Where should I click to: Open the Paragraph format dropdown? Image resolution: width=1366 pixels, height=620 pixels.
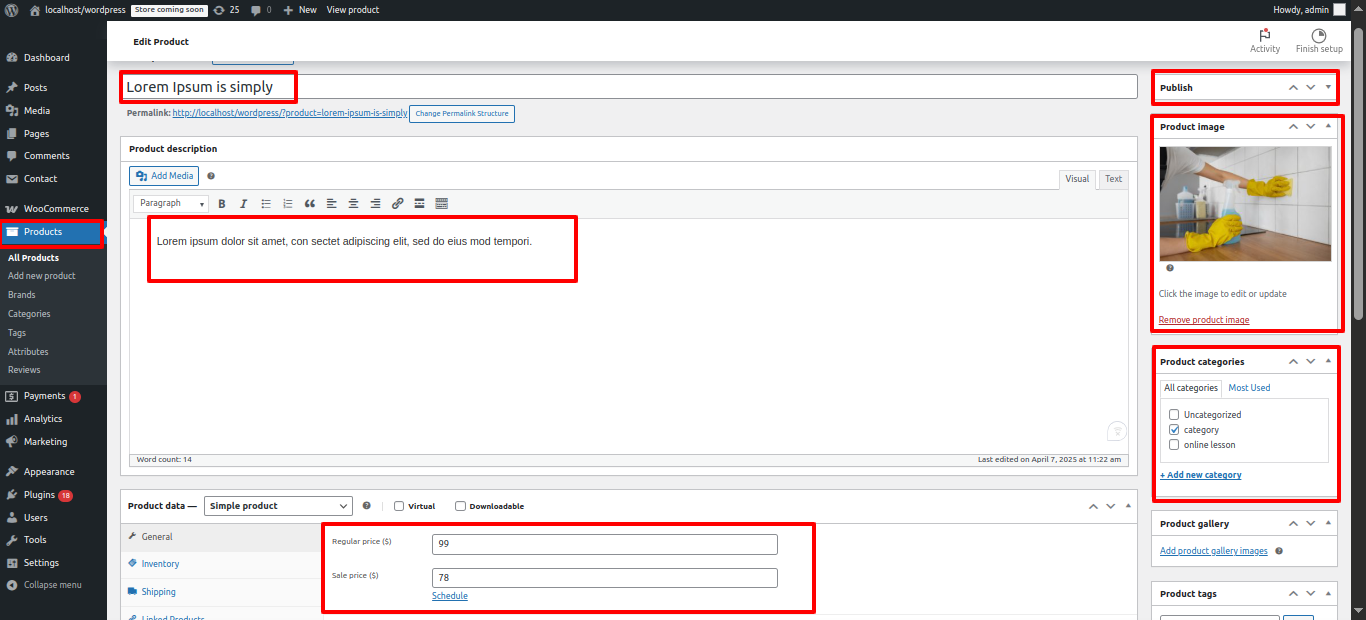(x=171, y=204)
